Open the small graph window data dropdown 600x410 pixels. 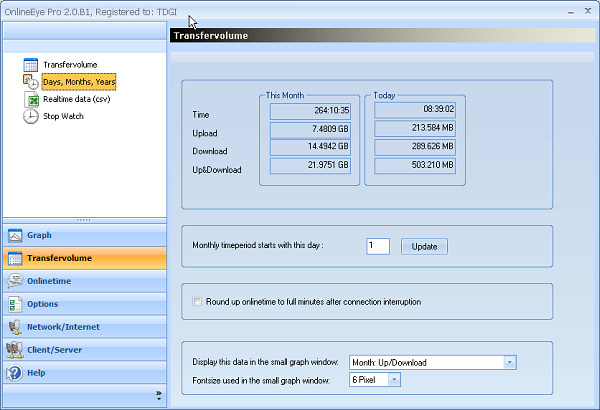509,362
